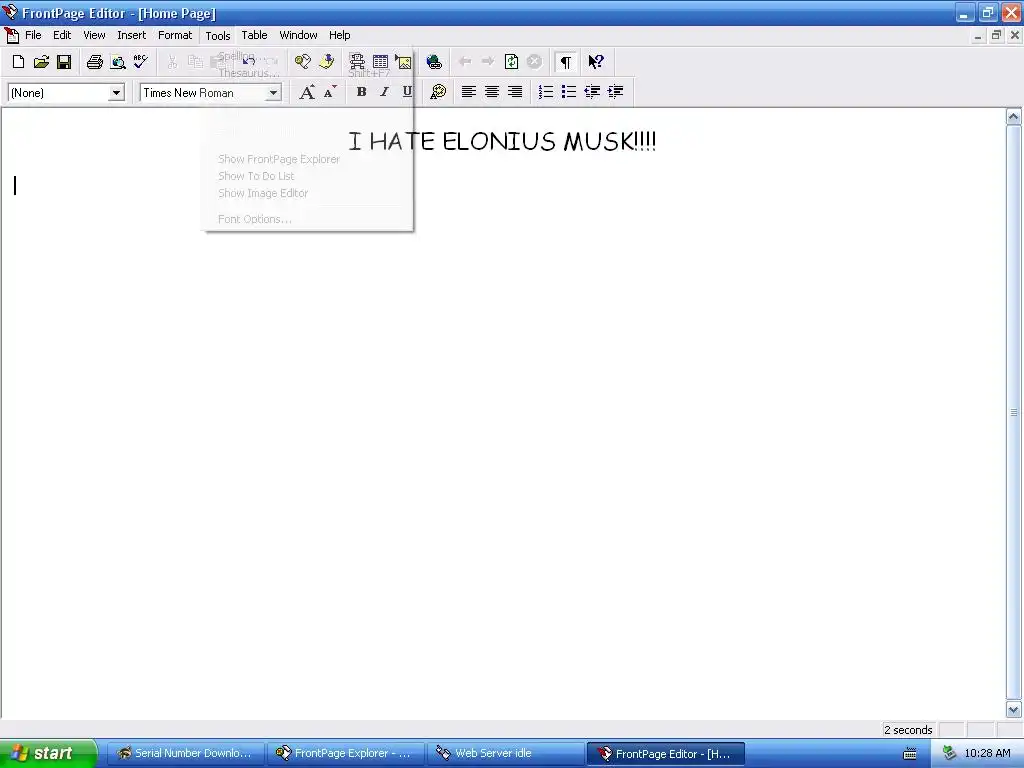The image size is (1024, 768).
Task: Activate the Help pointer question mark icon
Action: pyautogui.click(x=596, y=62)
